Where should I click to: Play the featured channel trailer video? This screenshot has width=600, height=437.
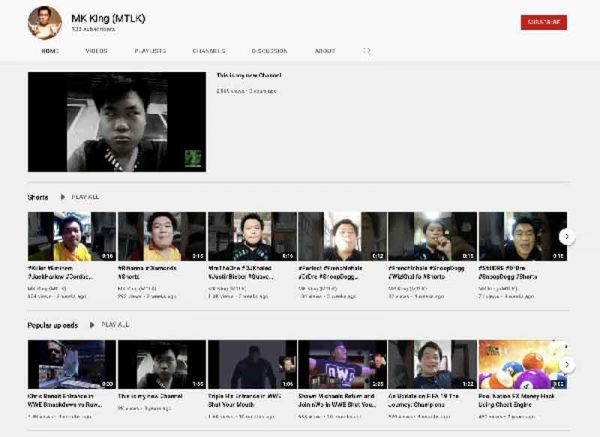pos(116,121)
